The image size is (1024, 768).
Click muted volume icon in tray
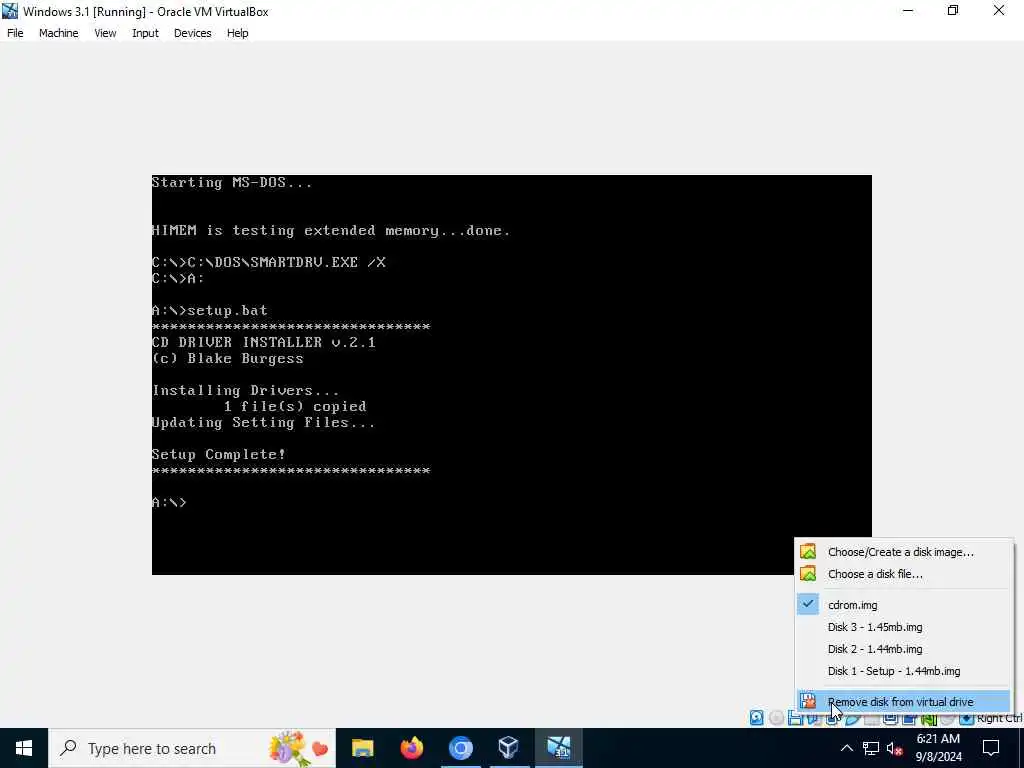tap(895, 748)
